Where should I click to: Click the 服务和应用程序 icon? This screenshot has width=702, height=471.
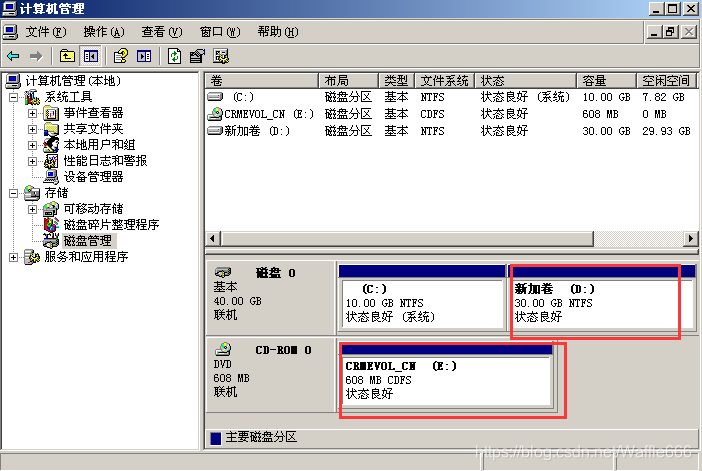coord(32,257)
